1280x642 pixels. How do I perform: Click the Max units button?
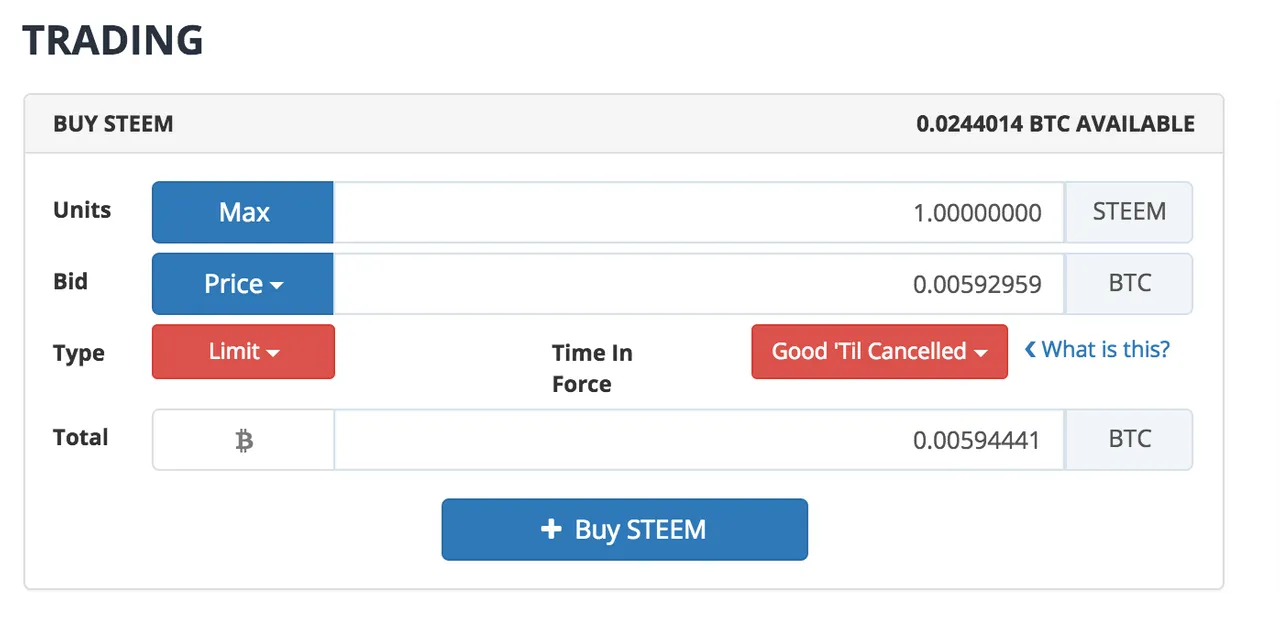pos(243,212)
